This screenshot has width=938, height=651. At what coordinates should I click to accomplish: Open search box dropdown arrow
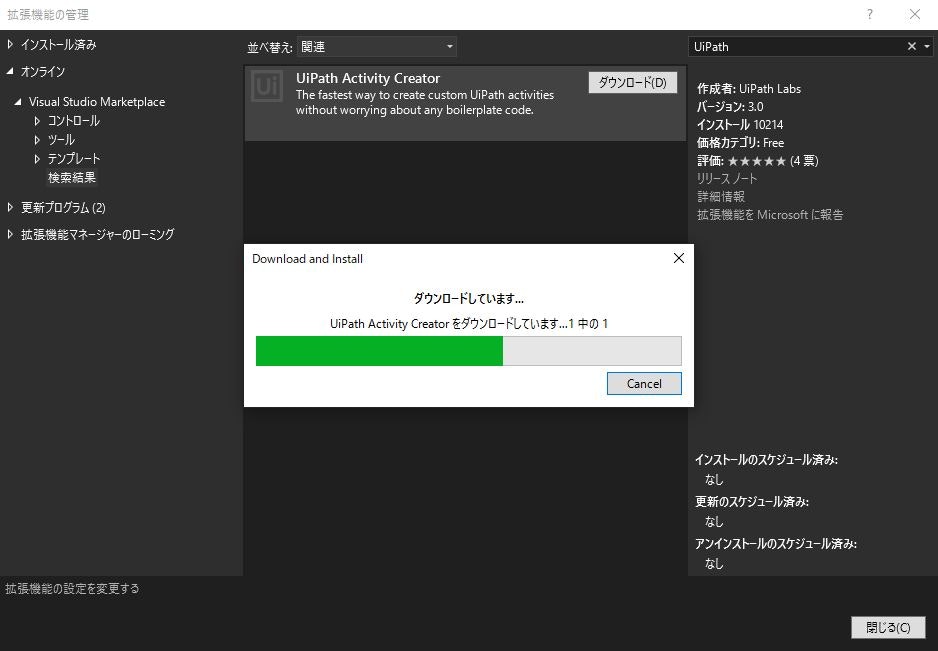point(927,46)
